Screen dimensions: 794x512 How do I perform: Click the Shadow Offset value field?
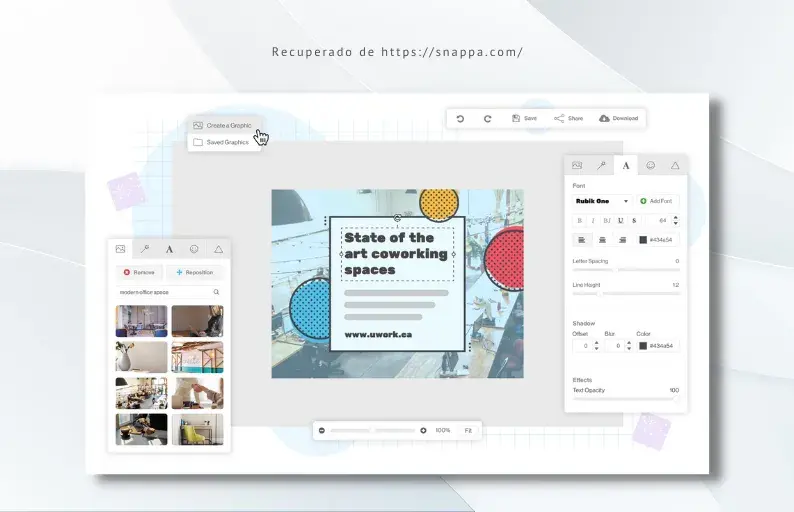click(583, 346)
